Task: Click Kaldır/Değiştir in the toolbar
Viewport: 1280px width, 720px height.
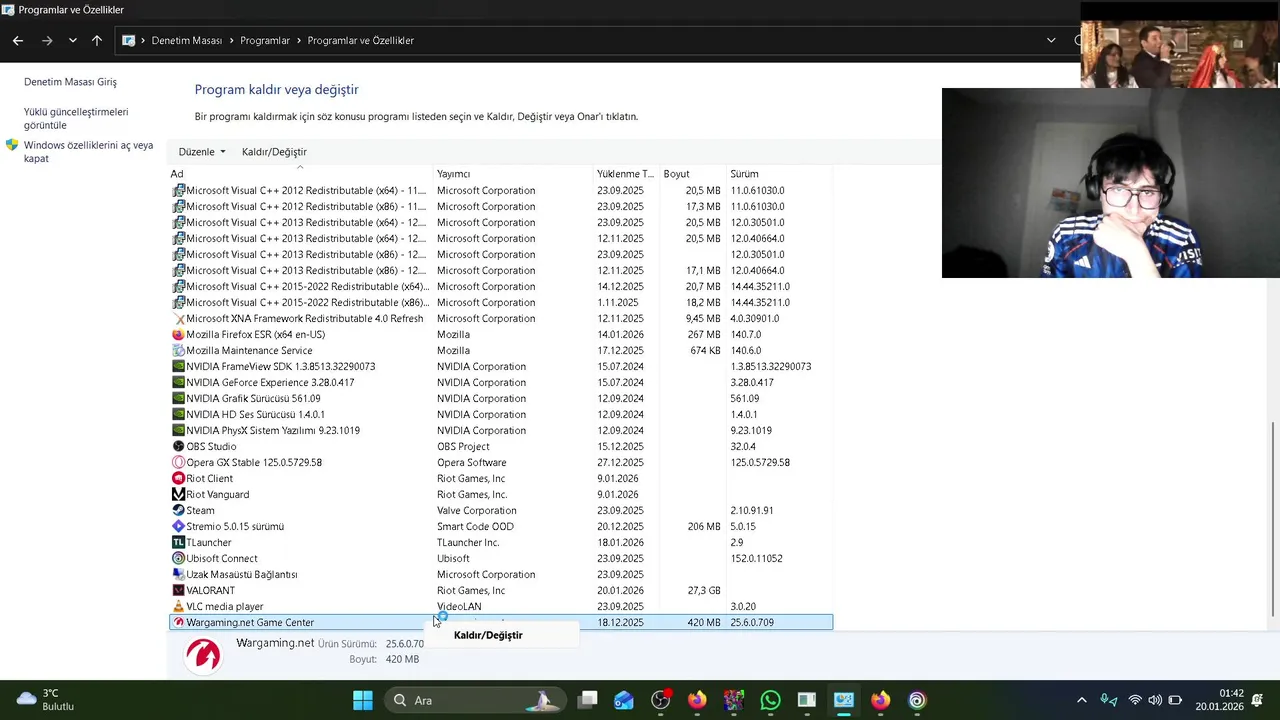Action: (274, 152)
